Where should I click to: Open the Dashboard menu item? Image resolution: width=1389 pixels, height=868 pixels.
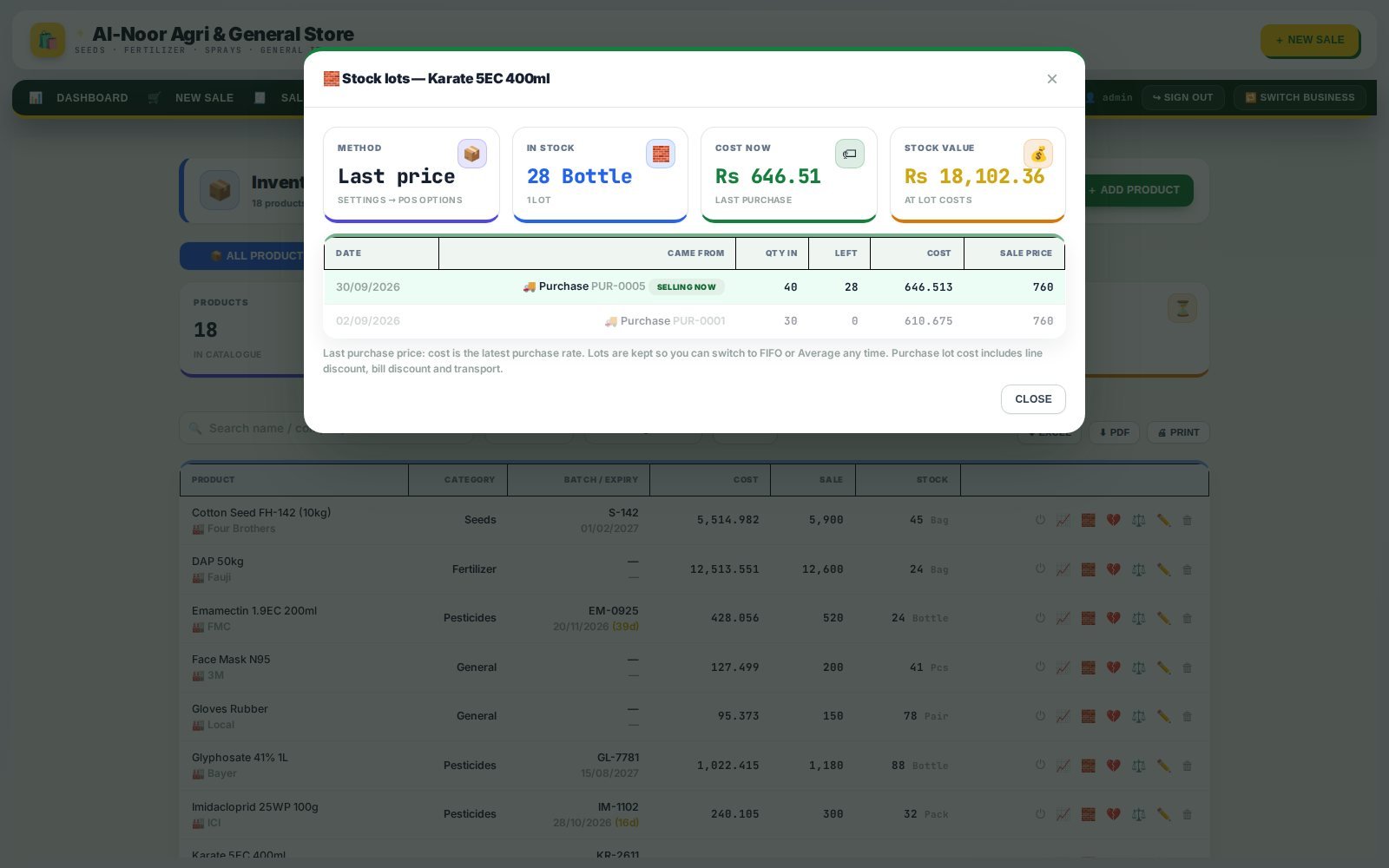[79, 98]
